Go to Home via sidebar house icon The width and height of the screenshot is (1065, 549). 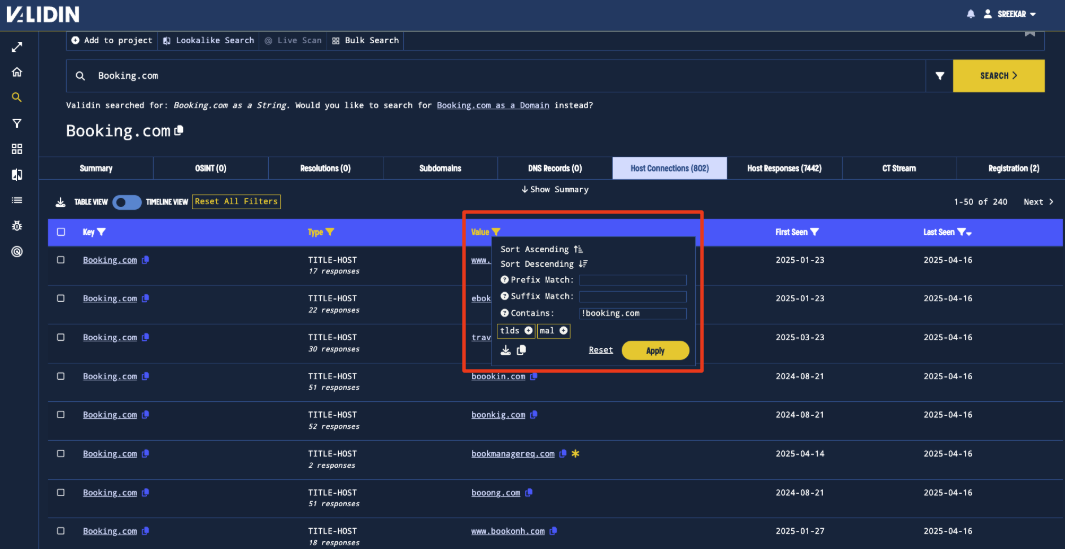click(17, 71)
